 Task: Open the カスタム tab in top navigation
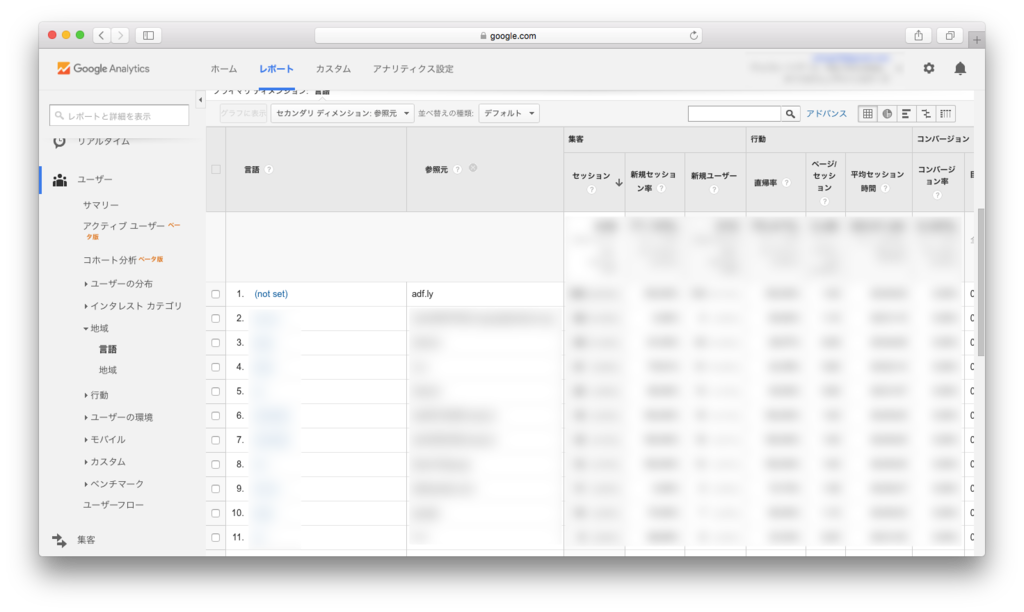[x=333, y=69]
